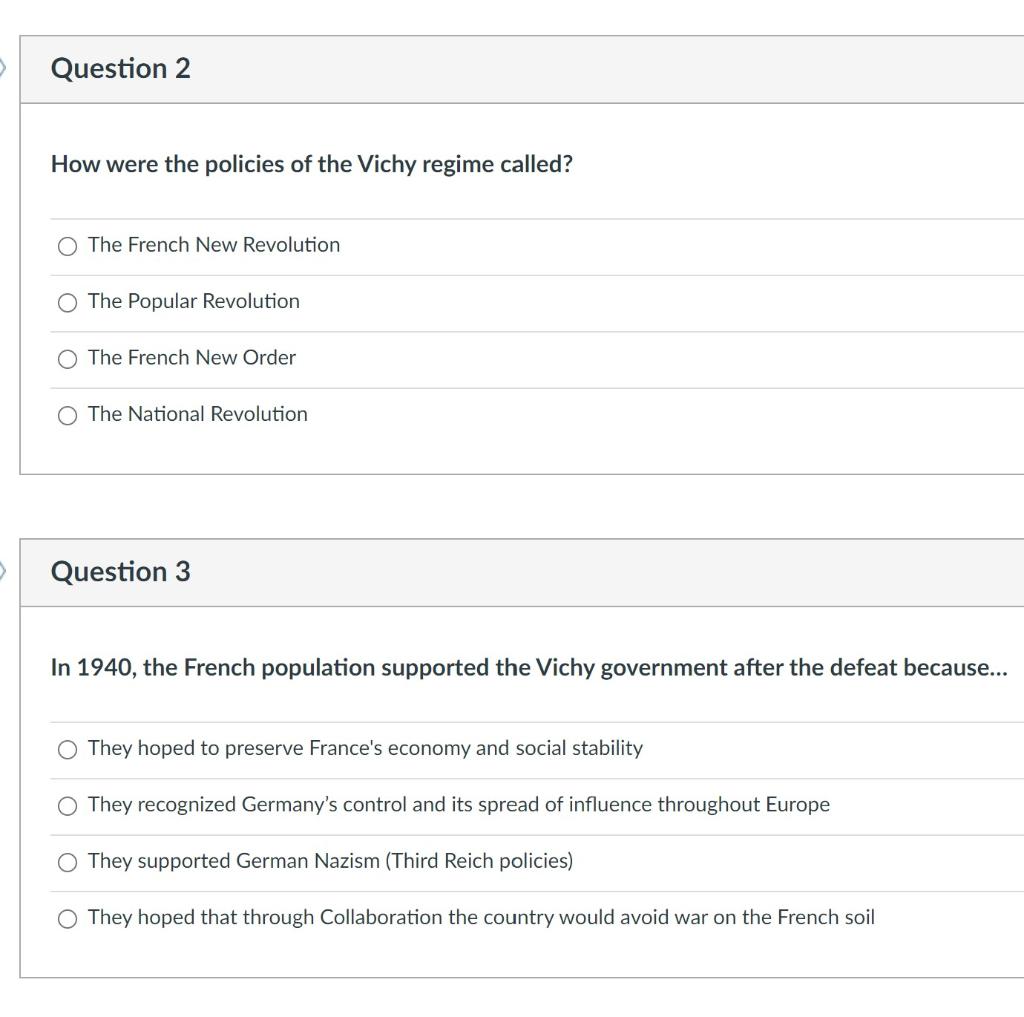The width and height of the screenshot is (1024, 1017).
Task: Click the label text 'The Popular Revolution'
Action: 193,302
